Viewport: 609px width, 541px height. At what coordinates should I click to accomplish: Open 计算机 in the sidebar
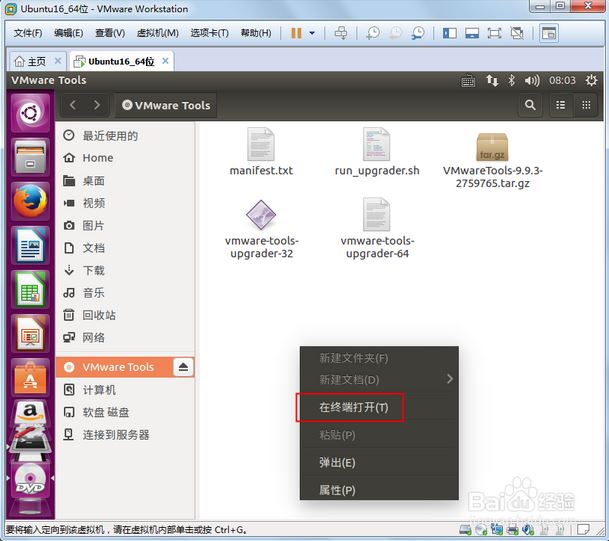(x=125, y=390)
